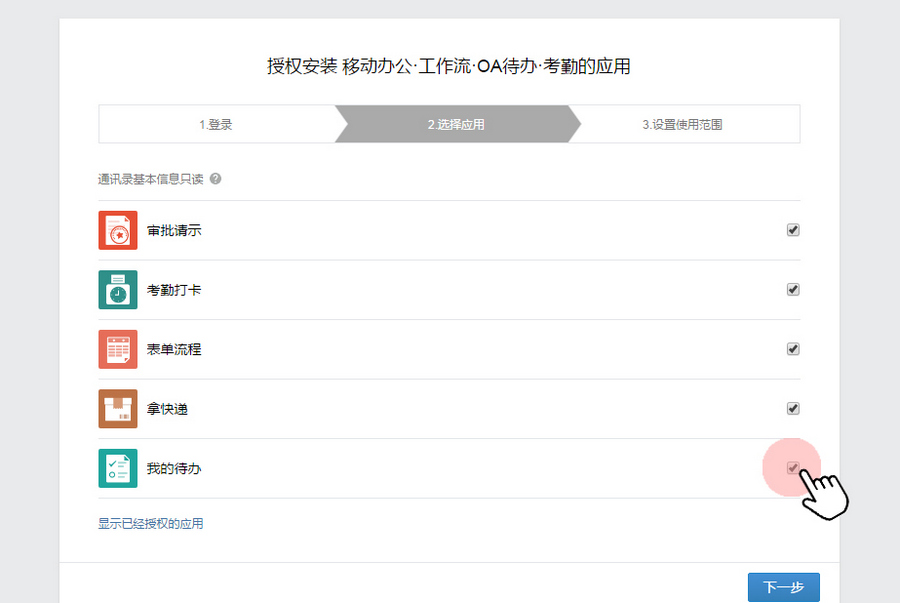900x603 pixels.
Task: Jump to step 3.设置使用范围
Action: tap(682, 125)
